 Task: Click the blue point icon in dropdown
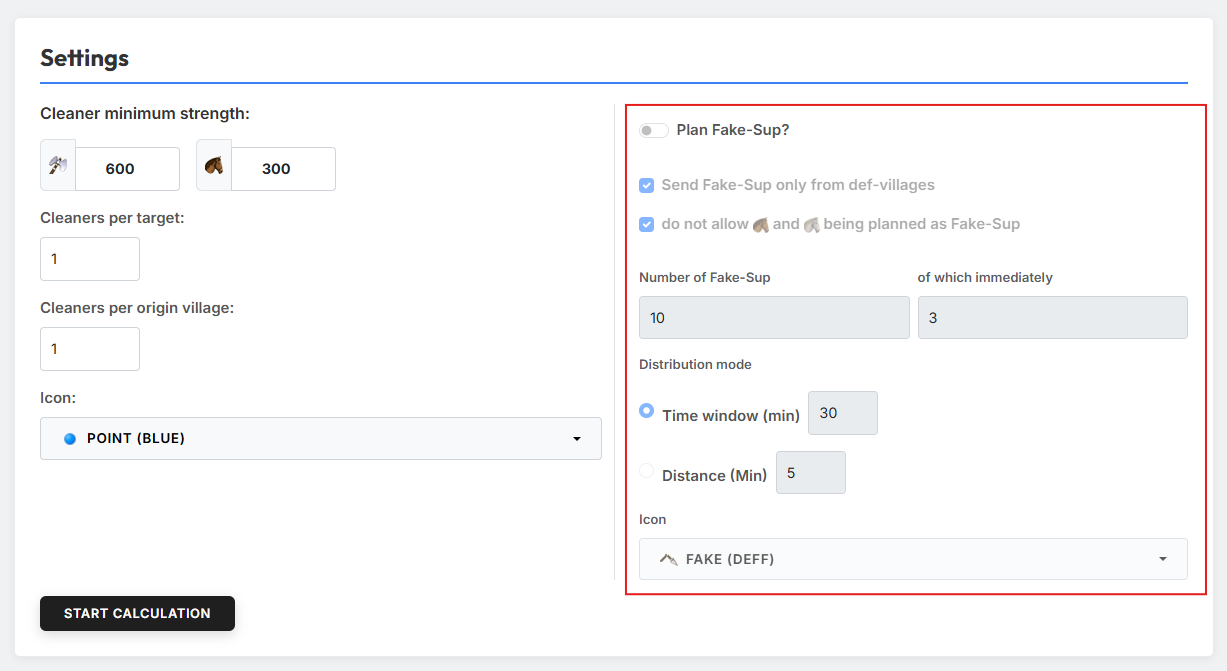(x=70, y=438)
